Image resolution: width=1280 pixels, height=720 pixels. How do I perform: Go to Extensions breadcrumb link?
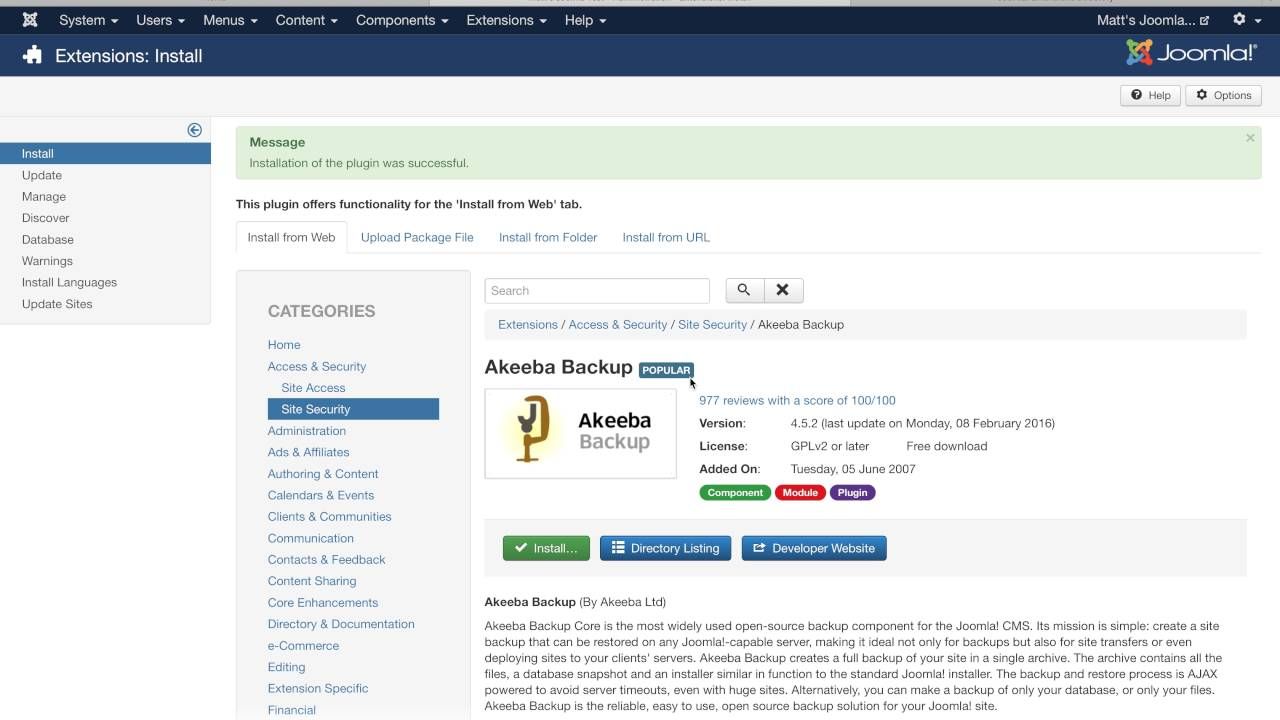(x=528, y=324)
